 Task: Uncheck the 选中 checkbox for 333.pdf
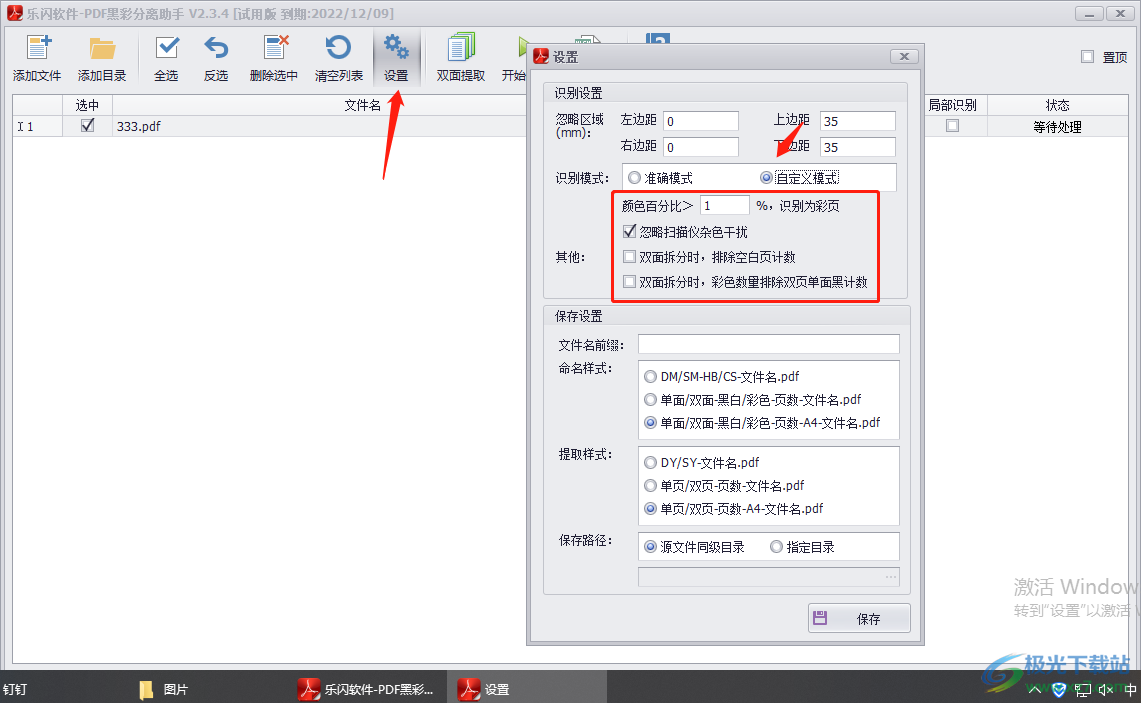point(87,126)
